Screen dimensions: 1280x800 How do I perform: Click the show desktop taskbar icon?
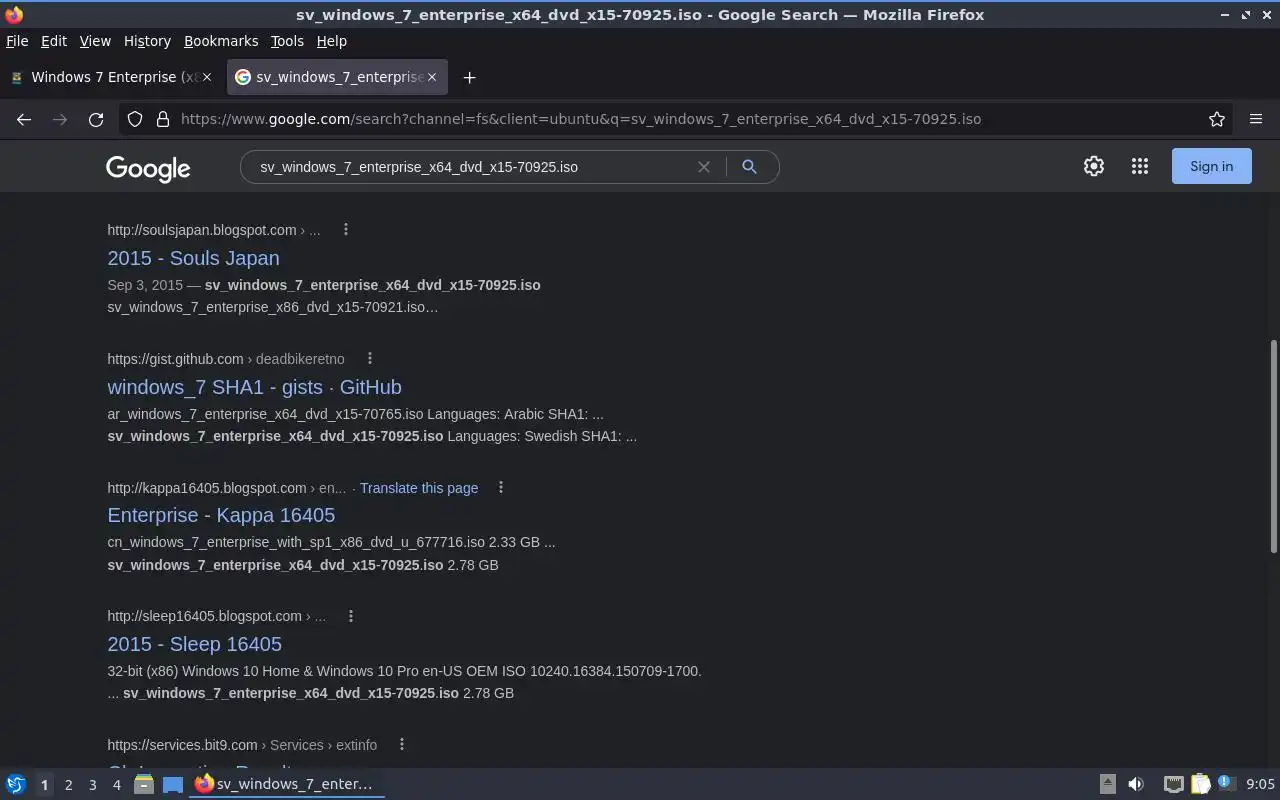(x=173, y=784)
